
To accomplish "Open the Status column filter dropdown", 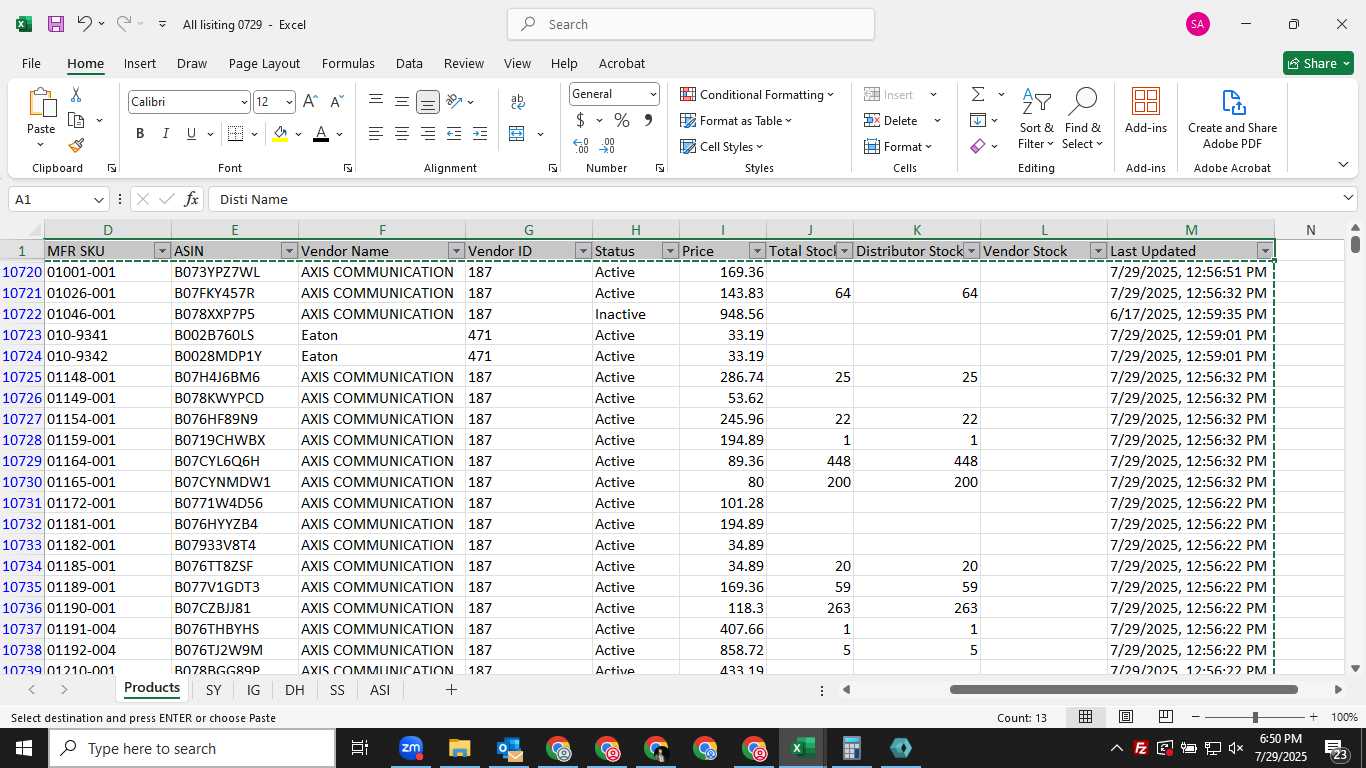I will 670,251.
